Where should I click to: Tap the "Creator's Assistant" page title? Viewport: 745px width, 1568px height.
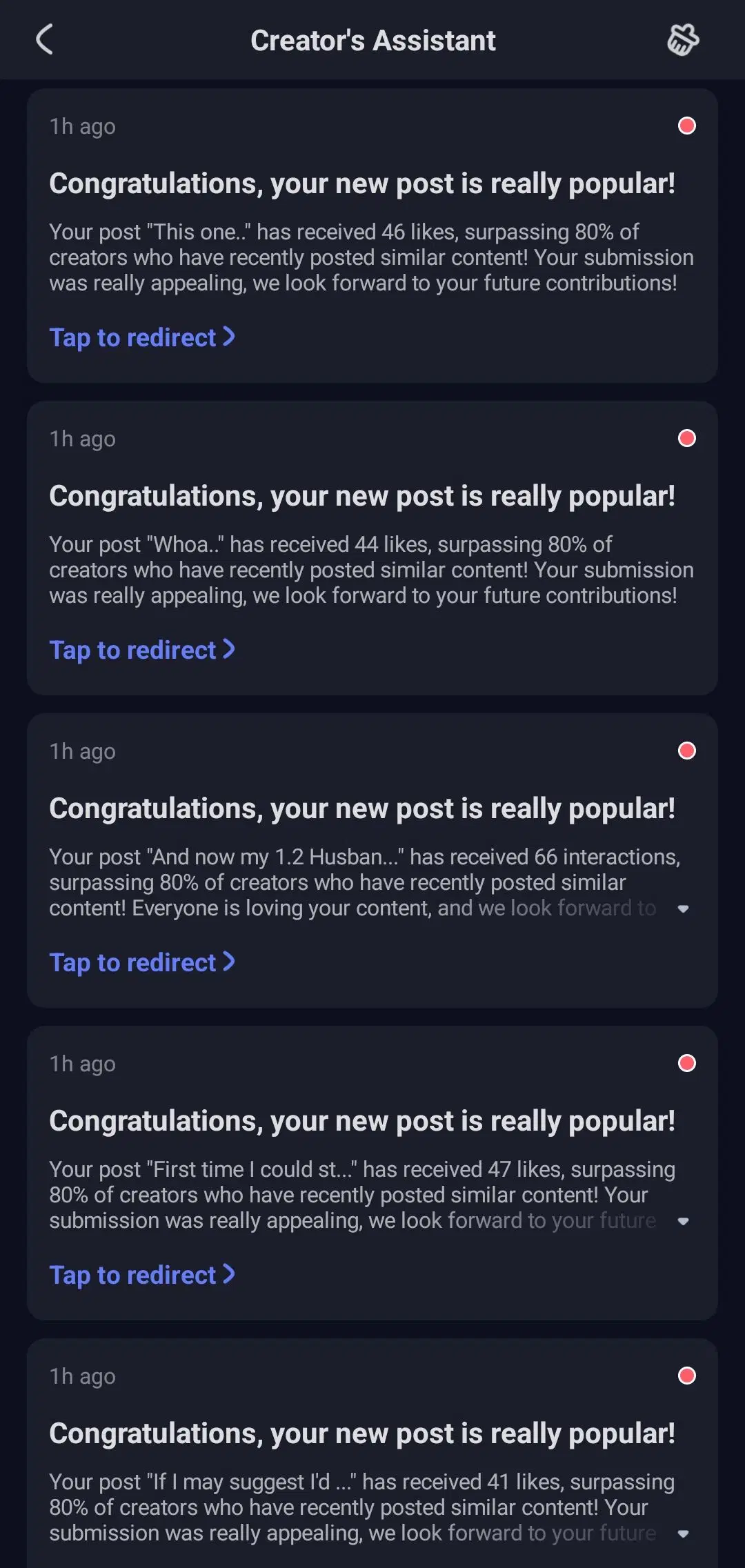tap(372, 41)
